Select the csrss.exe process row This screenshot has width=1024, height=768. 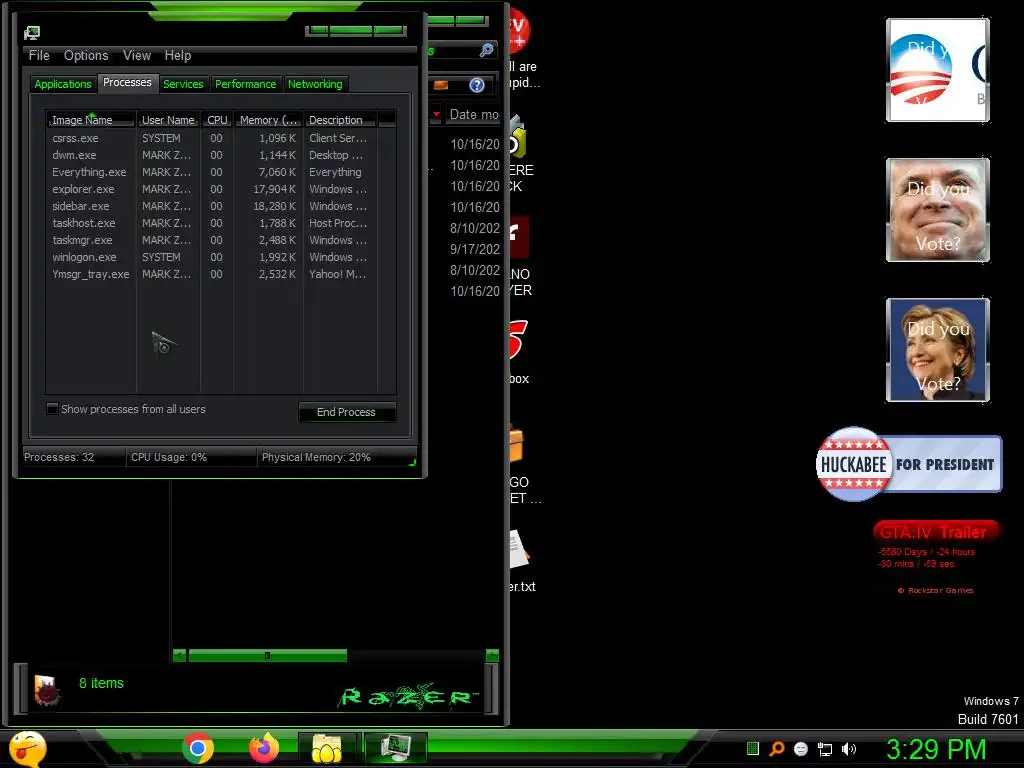(221, 138)
